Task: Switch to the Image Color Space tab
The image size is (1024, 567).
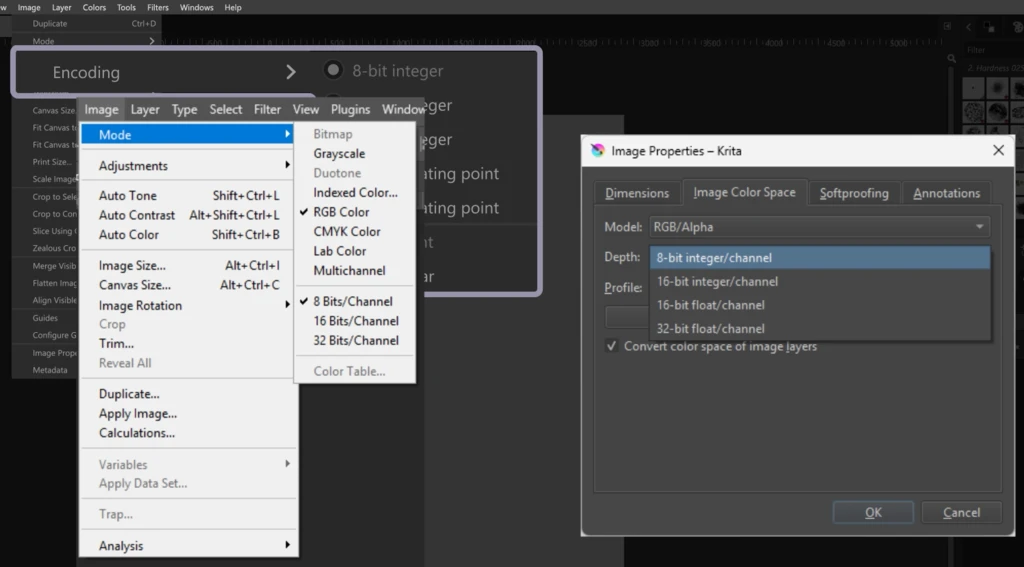Action: [x=744, y=192]
